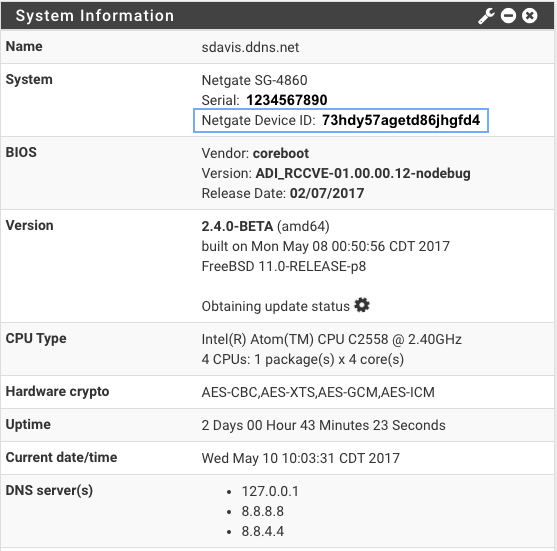This screenshot has width=557, height=551.
Task: Click the spinning update status gear icon
Action: pos(362,305)
